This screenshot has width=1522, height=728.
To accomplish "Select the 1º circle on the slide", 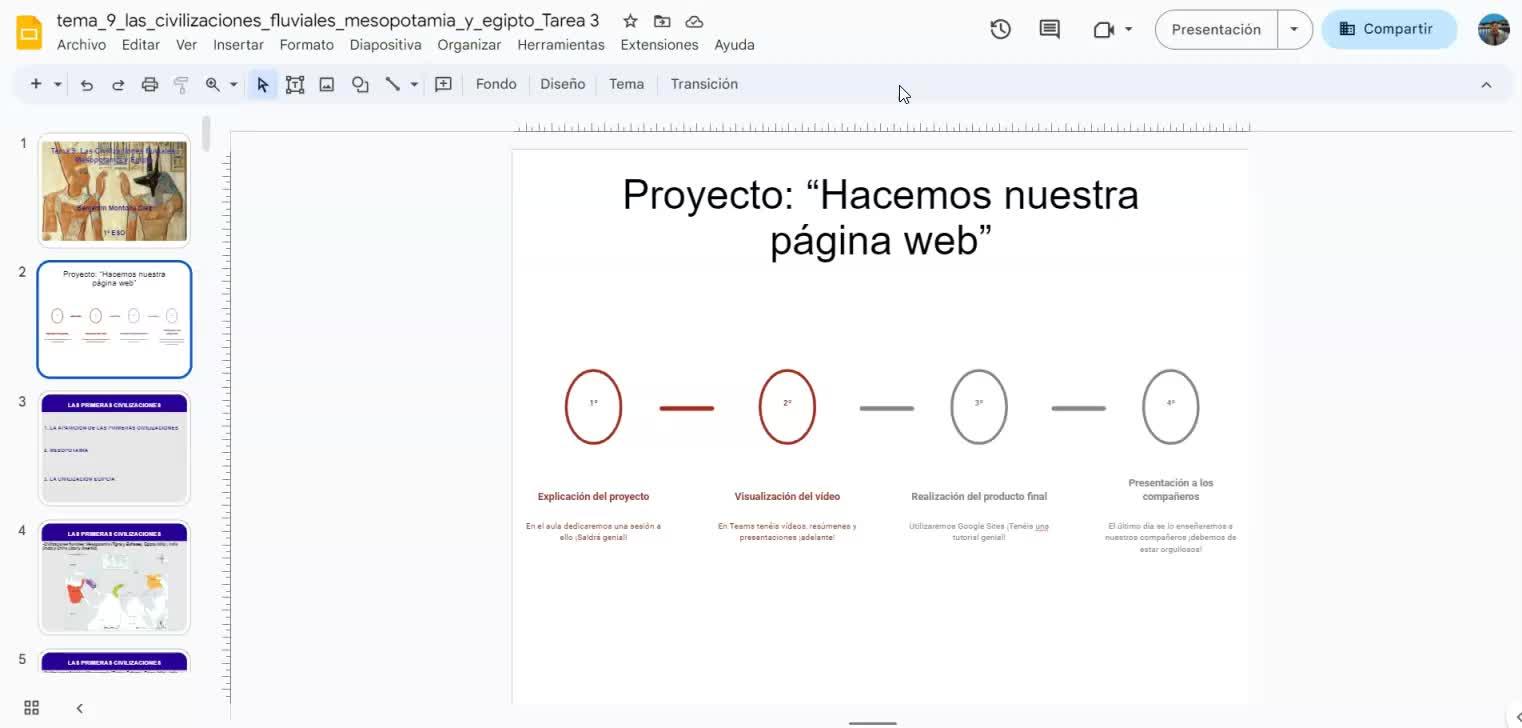I will [594, 406].
